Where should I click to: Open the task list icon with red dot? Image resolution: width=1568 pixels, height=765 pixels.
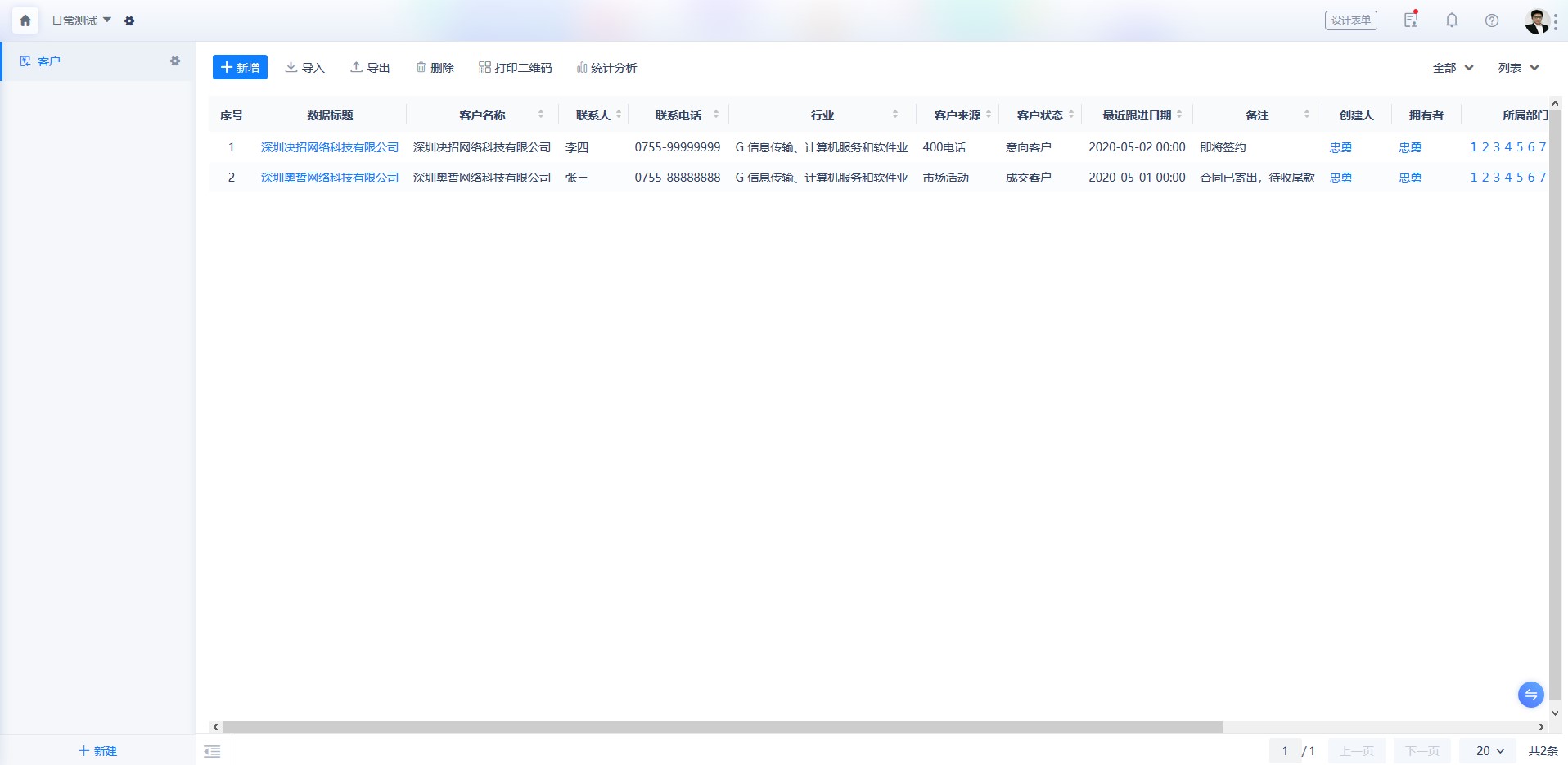[x=1411, y=20]
